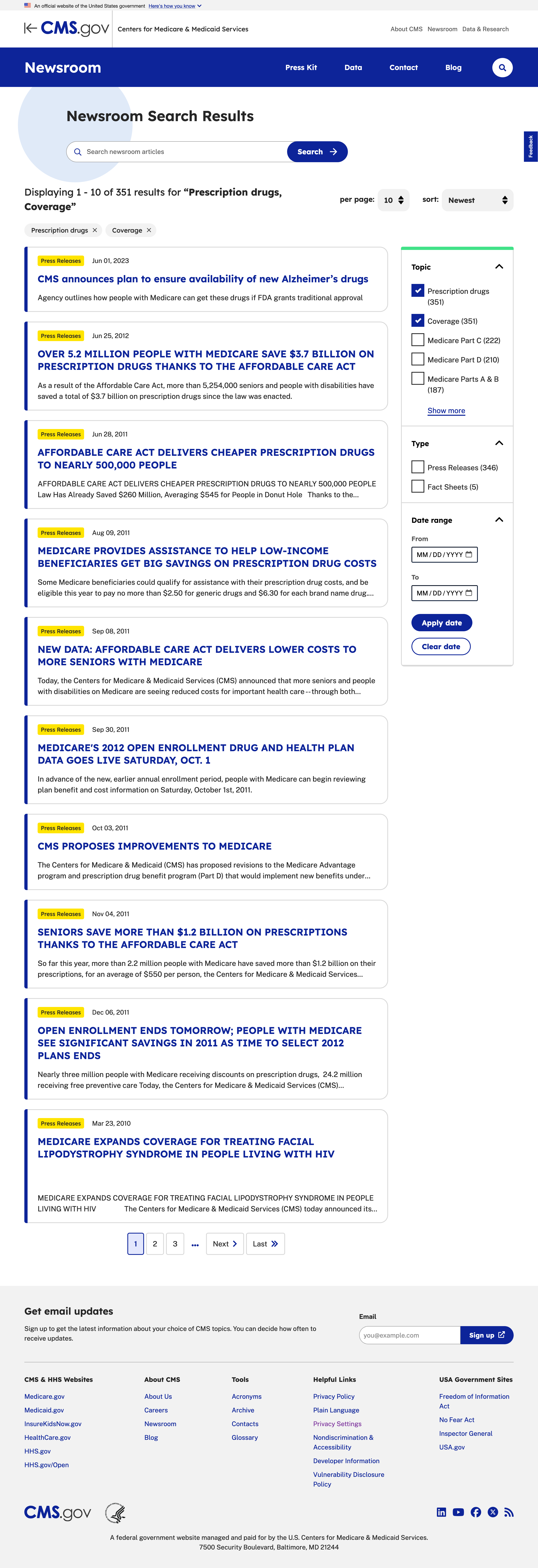Click the Show more topics link
Screen dimensions: 538x1568
point(446,409)
